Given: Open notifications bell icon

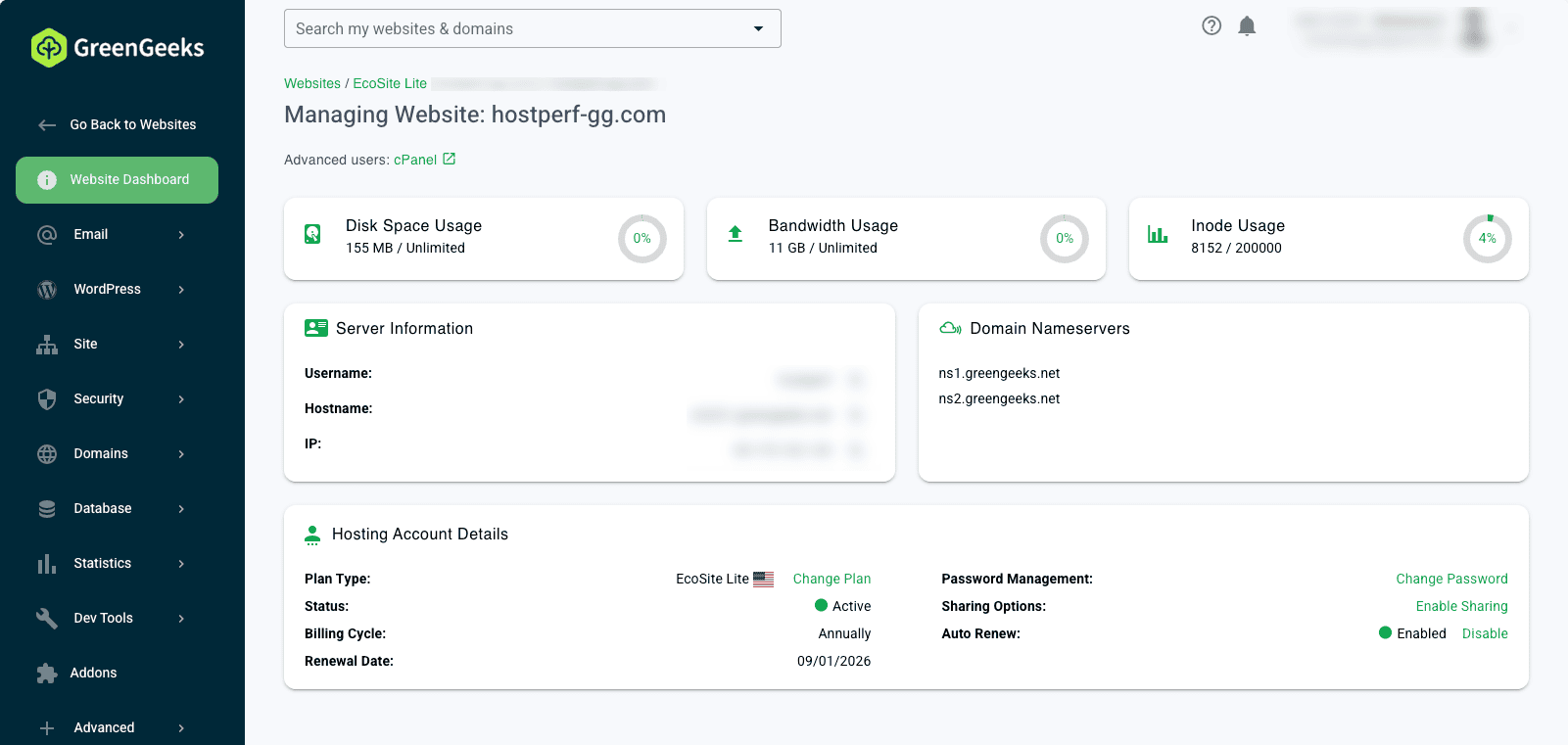Looking at the screenshot, I should (x=1247, y=26).
